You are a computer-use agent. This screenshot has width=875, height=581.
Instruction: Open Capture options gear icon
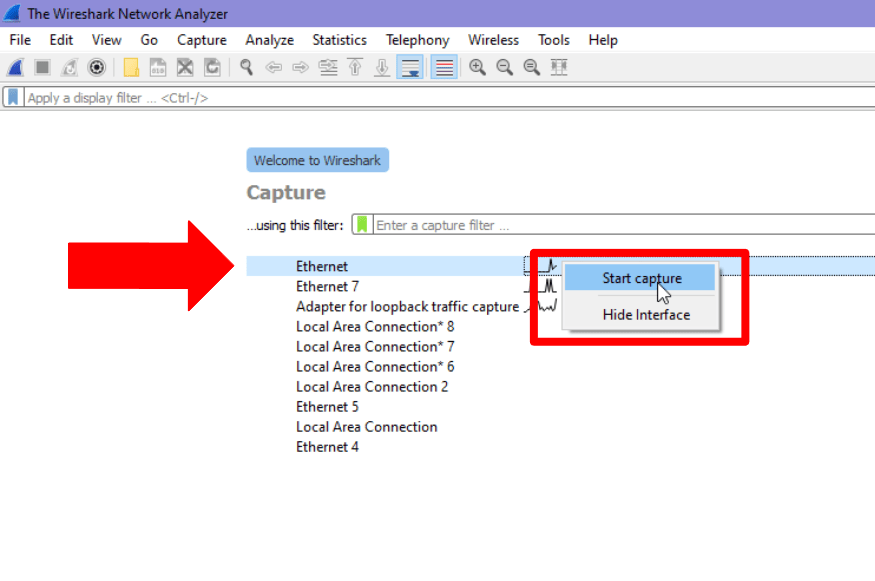97,68
